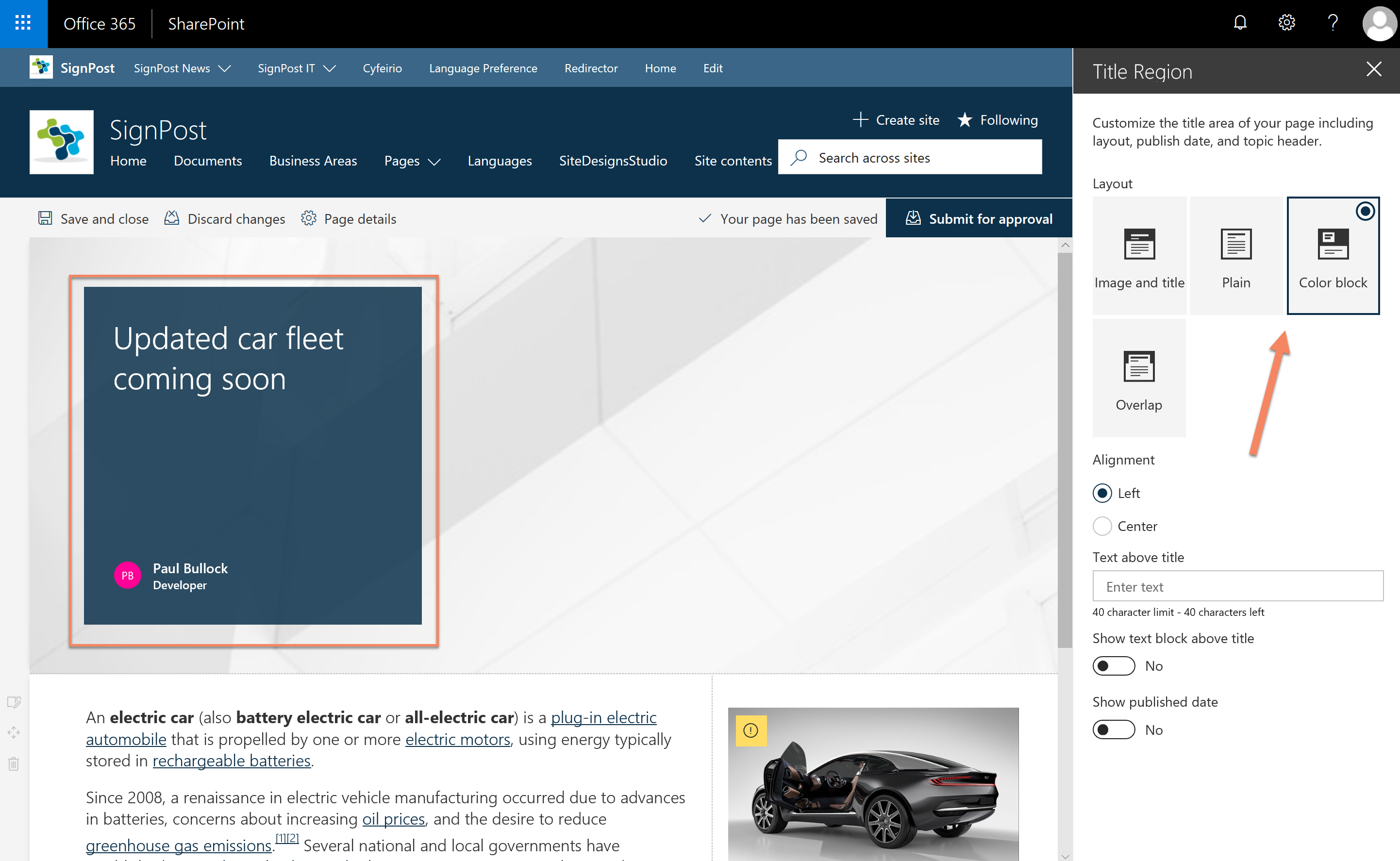1400x861 pixels.
Task: Enable Show text block above title
Action: [1114, 666]
